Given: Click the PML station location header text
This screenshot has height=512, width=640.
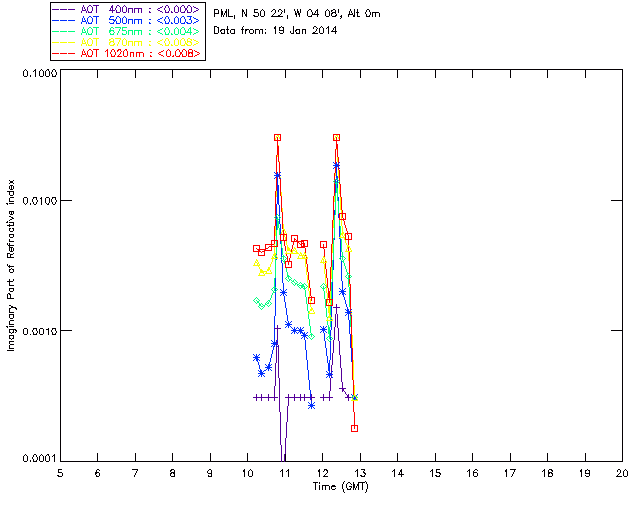Looking at the screenshot, I should 297,14.
